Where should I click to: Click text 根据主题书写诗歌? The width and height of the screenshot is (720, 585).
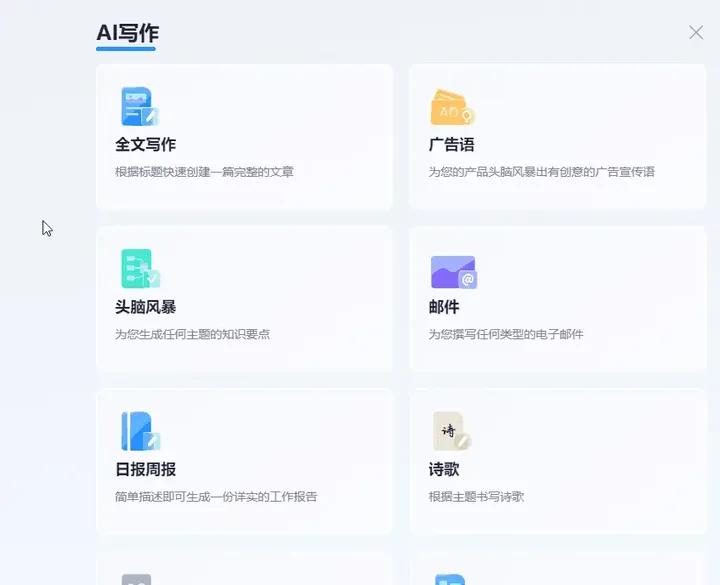[476, 496]
